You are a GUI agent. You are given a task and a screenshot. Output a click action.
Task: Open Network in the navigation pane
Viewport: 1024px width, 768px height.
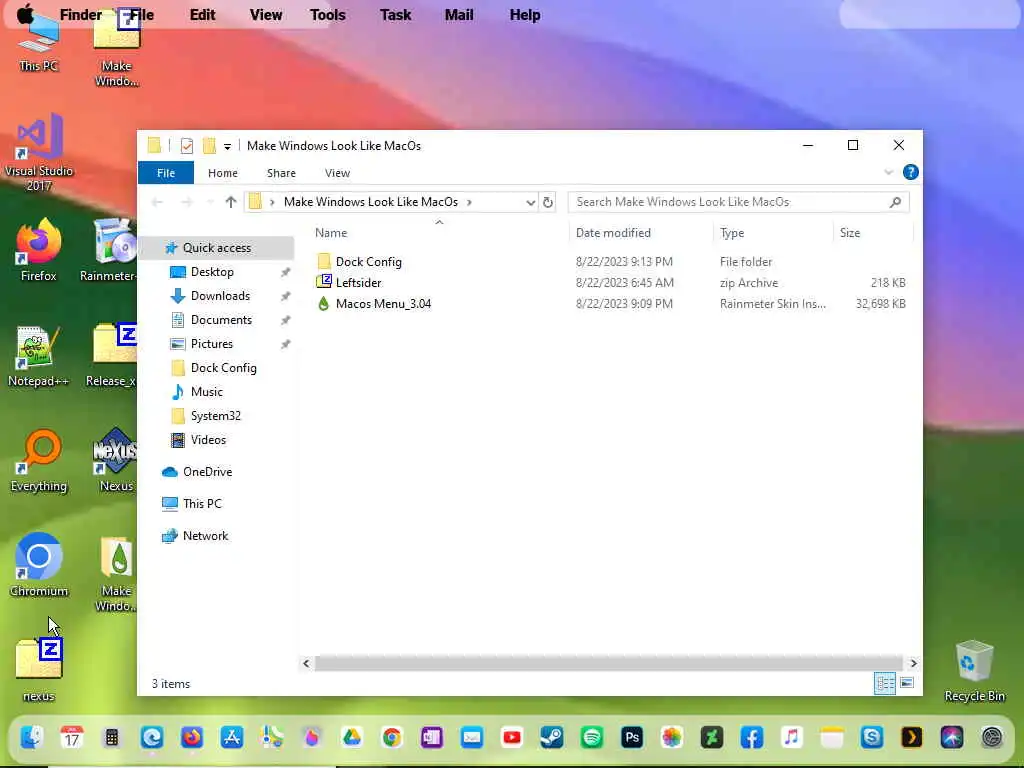pyautogui.click(x=205, y=536)
